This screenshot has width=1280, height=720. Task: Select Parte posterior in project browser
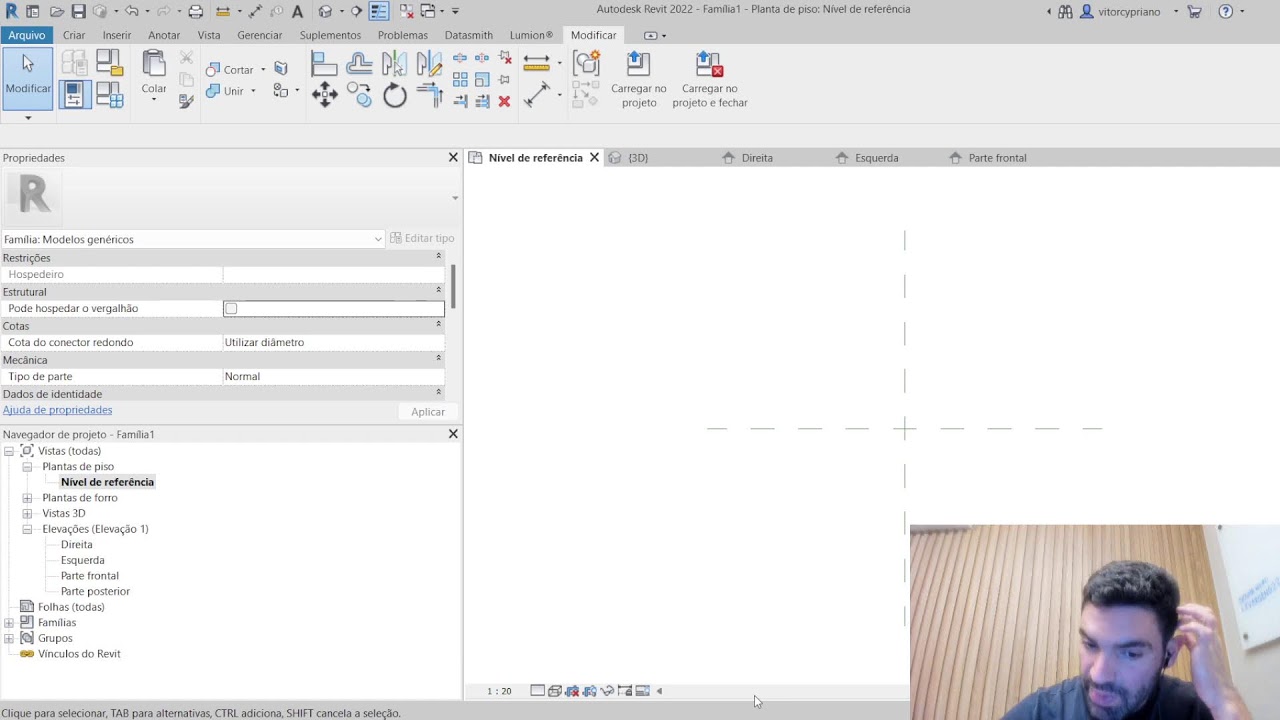(x=95, y=592)
